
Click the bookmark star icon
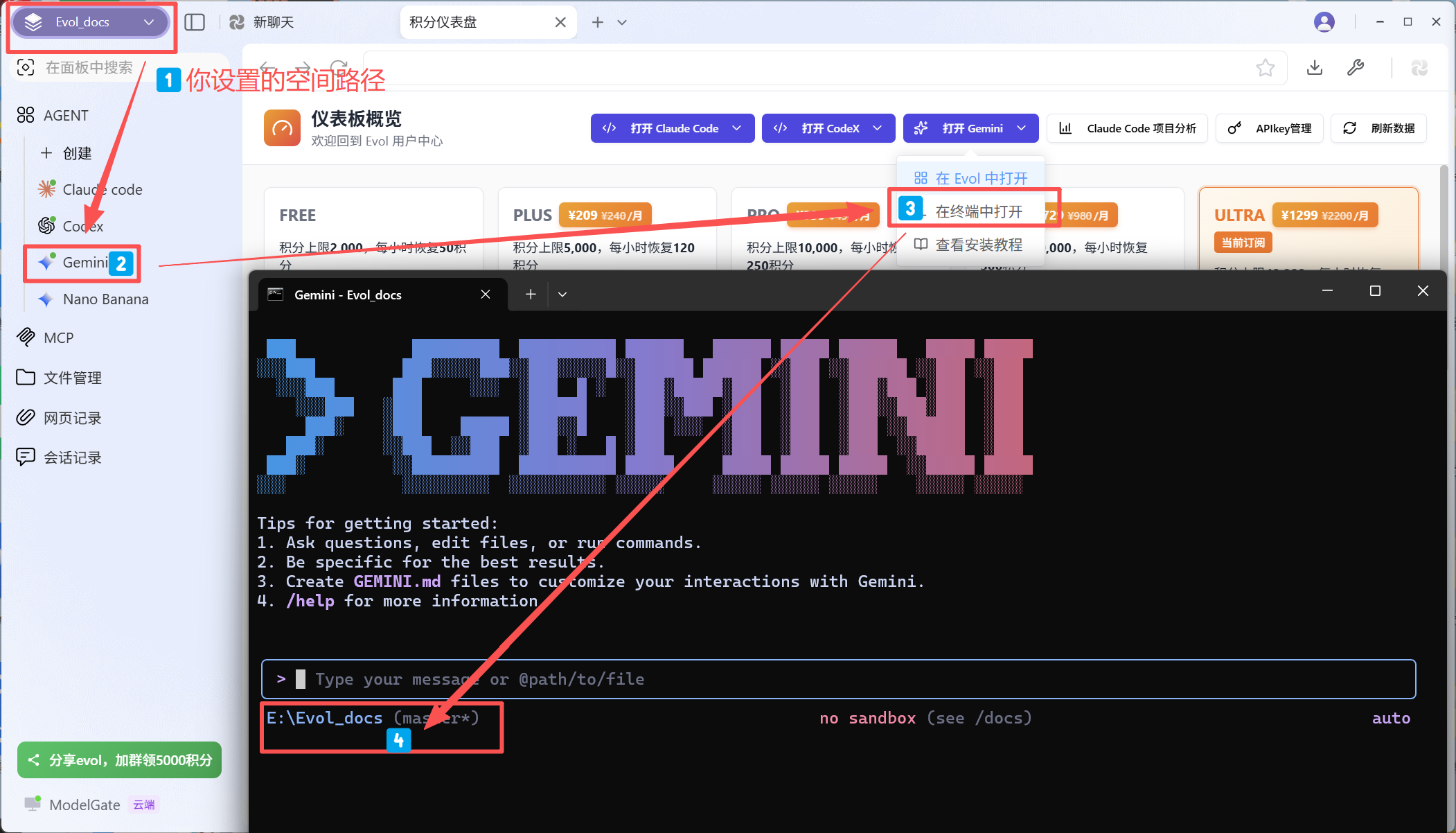pos(1265,68)
